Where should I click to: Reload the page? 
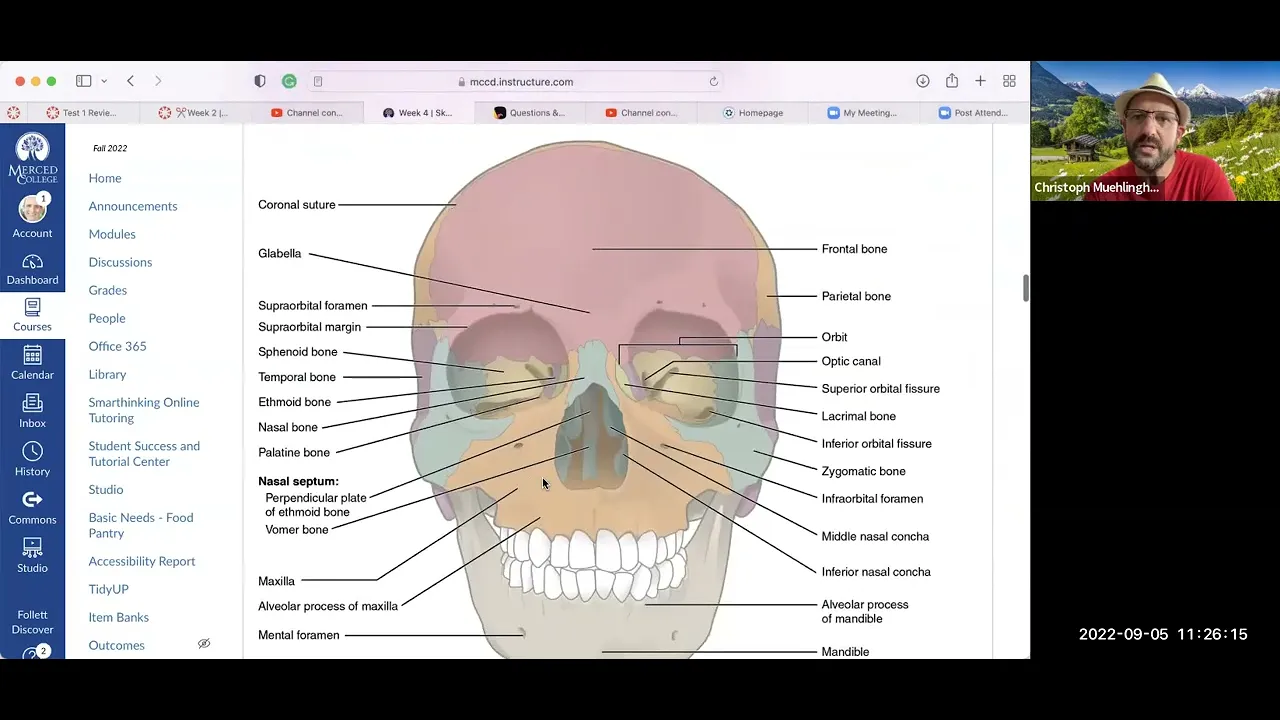713,81
